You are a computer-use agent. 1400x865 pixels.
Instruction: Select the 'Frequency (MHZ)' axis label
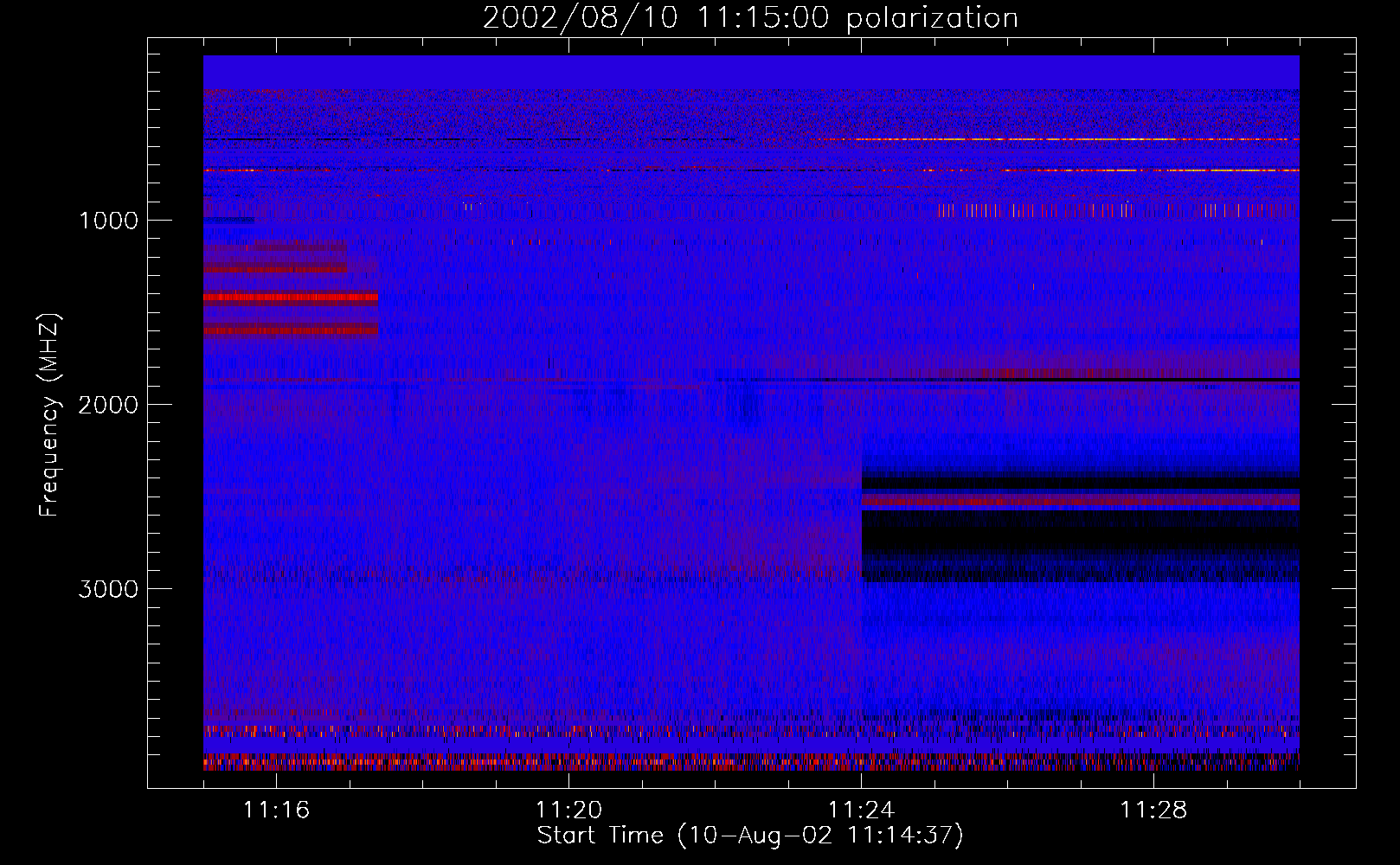pyautogui.click(x=49, y=415)
